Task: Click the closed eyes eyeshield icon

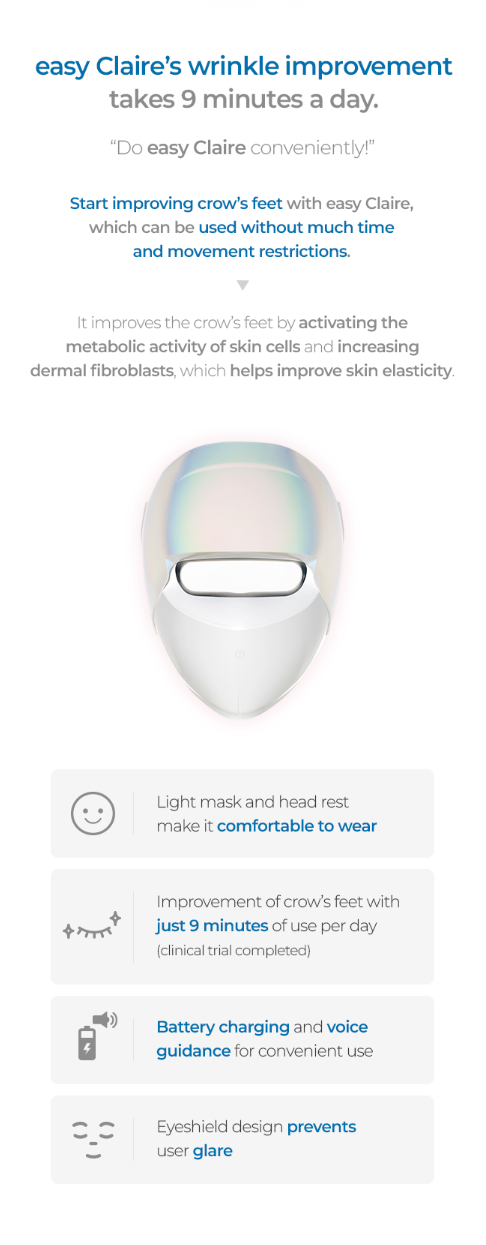Action: click(x=92, y=1139)
